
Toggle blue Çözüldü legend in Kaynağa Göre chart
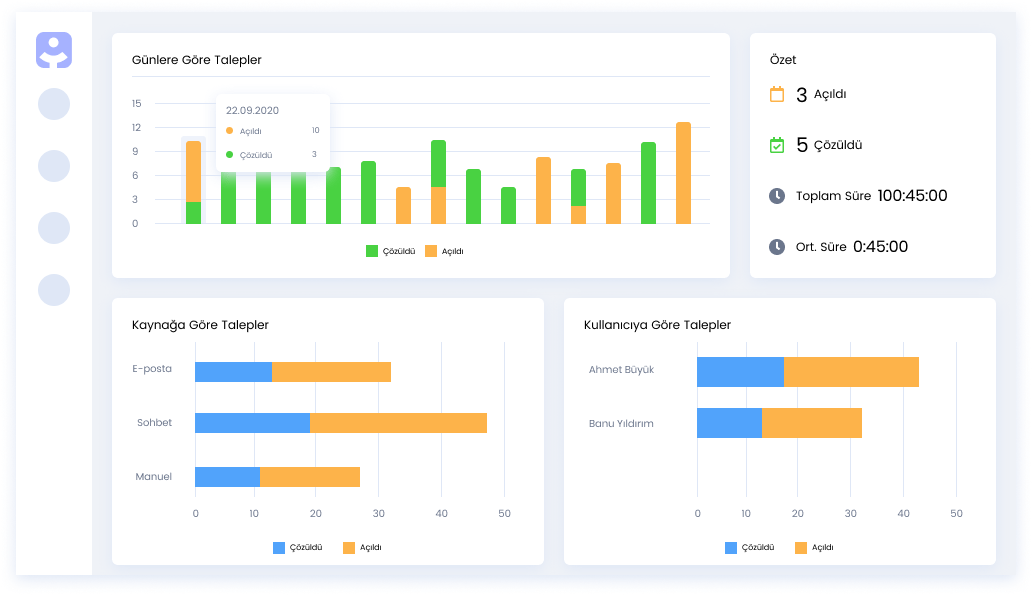tap(280, 547)
